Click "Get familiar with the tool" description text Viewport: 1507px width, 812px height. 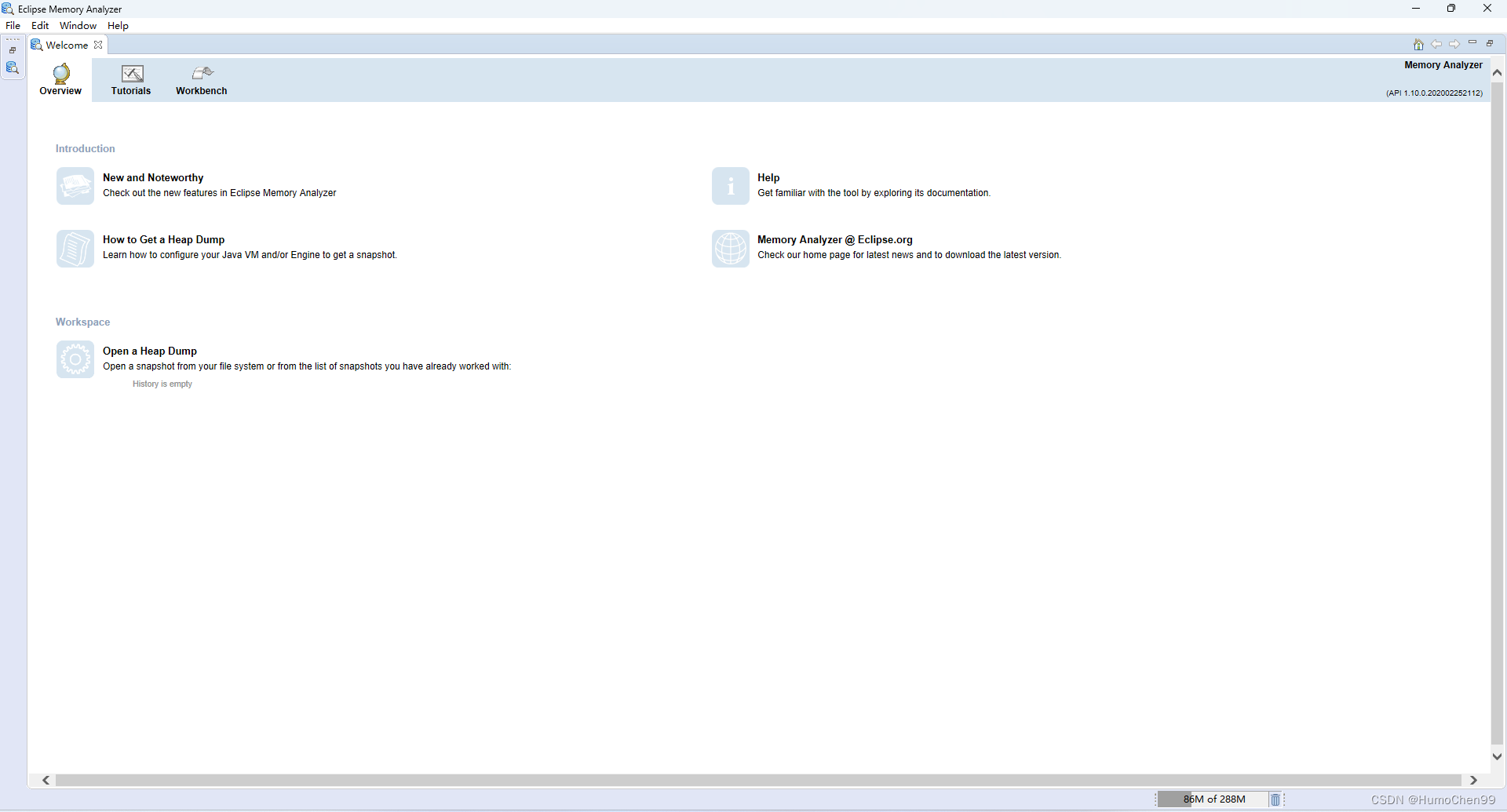pyautogui.click(x=874, y=193)
